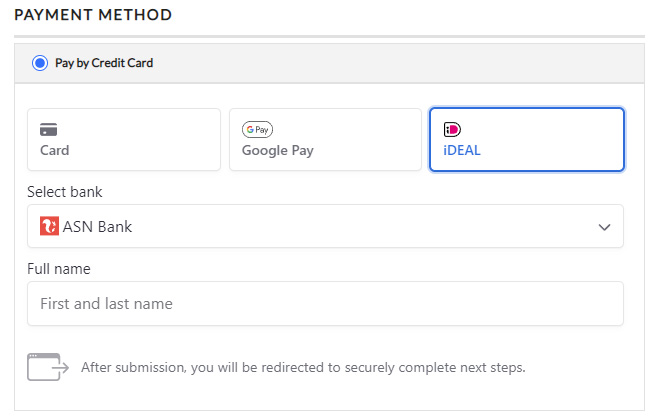Image resolution: width=658 pixels, height=419 pixels.
Task: Click the "Select bank" field label
Action: tap(65, 191)
